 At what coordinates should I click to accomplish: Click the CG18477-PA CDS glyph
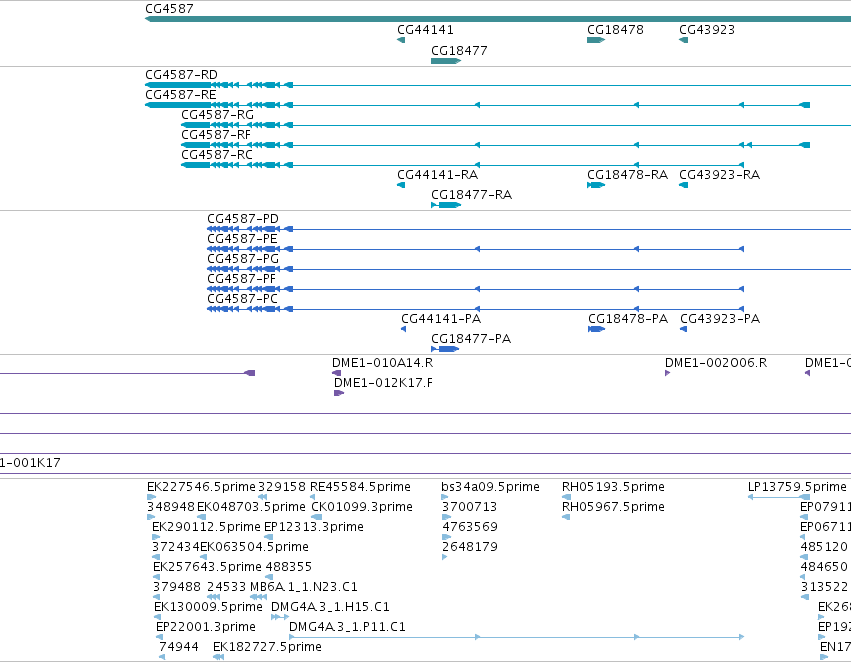445,349
